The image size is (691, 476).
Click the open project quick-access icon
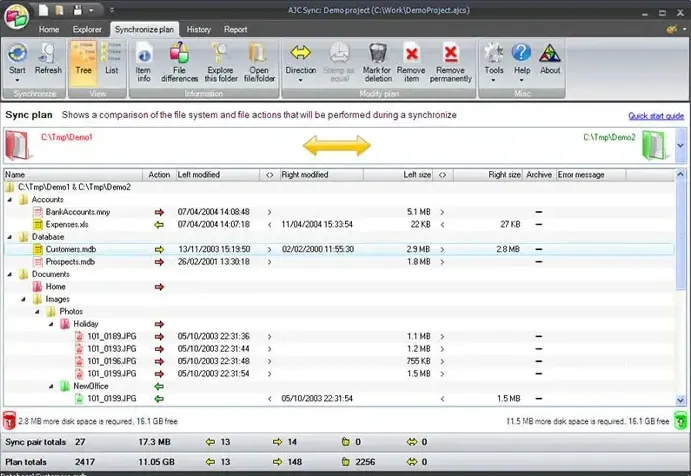pos(59,10)
